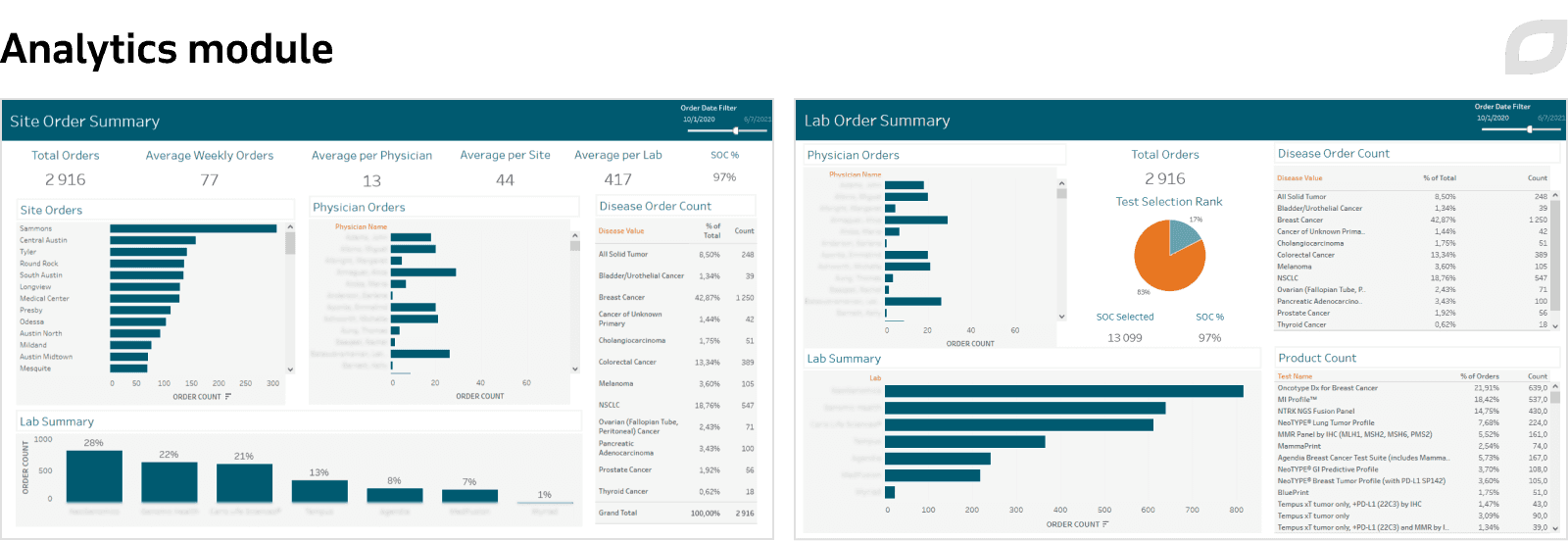
Task: Click the Average per Lab value 417
Action: (x=618, y=180)
